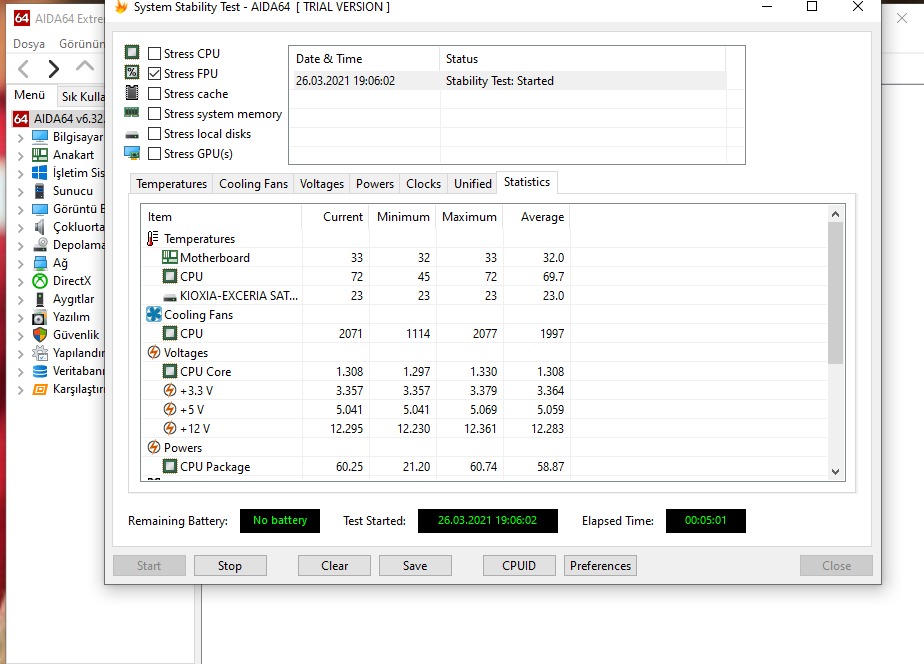Enable the Stress cache checkbox
Screen dimensions: 924x664
pyautogui.click(x=154, y=94)
